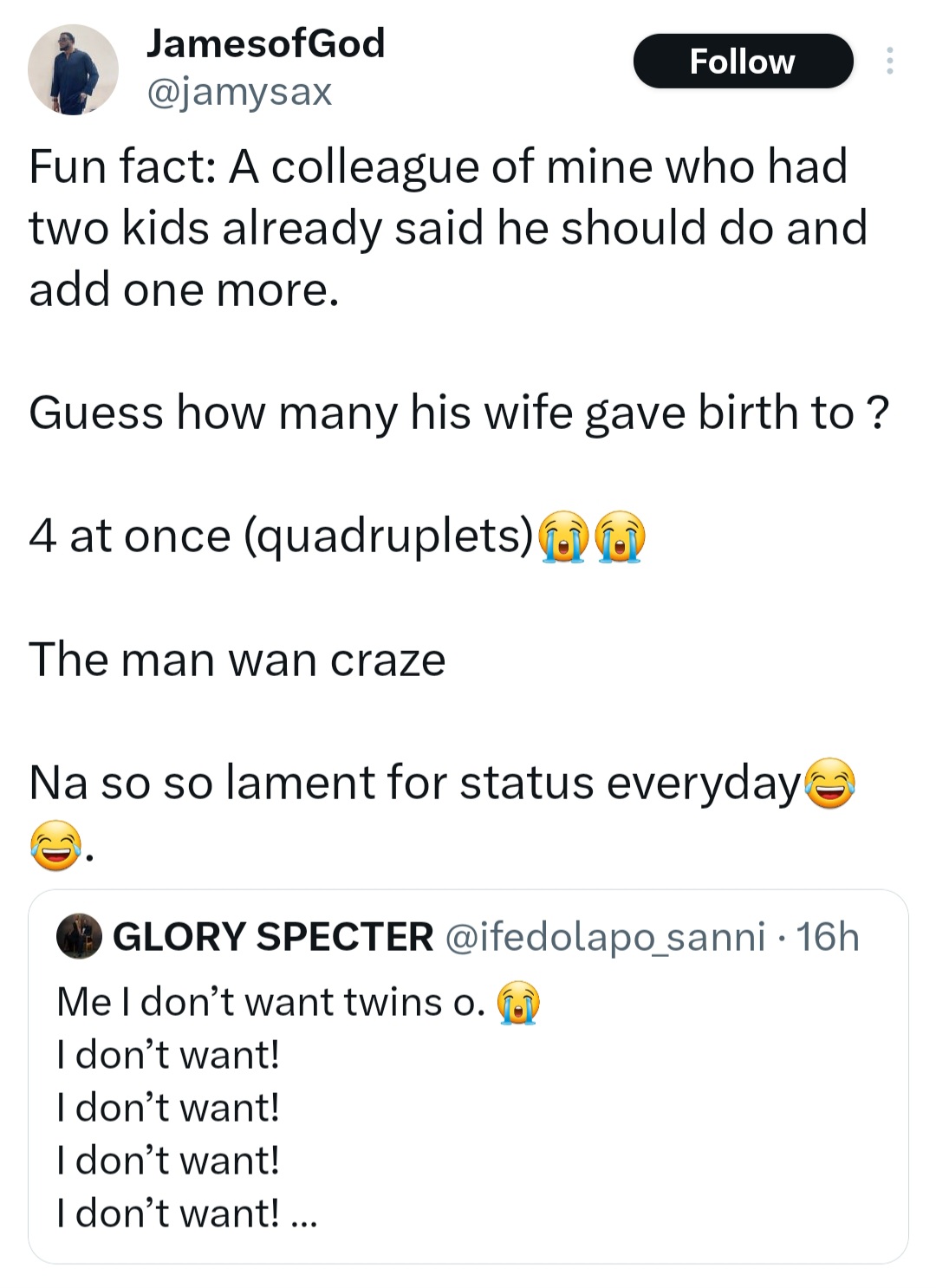Click the second crying emoji after quadruplets
Viewport: 936px width, 1288px height.
click(620, 537)
